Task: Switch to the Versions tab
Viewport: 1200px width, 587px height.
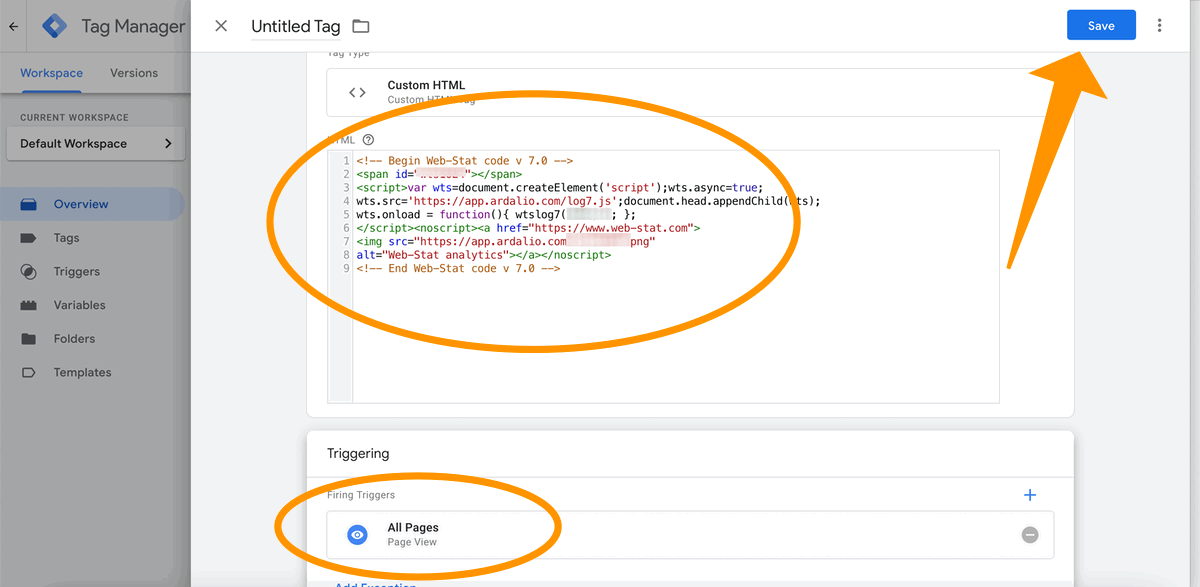Action: tap(134, 73)
